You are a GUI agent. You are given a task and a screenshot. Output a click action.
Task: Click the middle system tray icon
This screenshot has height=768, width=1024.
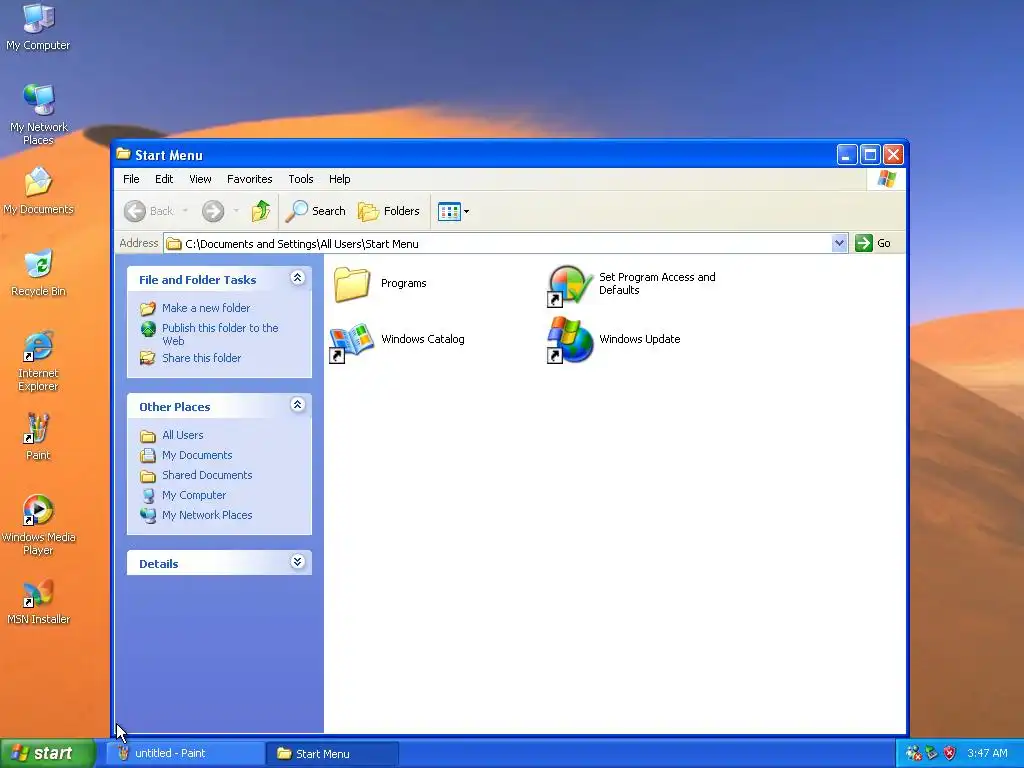pyautogui.click(x=931, y=753)
